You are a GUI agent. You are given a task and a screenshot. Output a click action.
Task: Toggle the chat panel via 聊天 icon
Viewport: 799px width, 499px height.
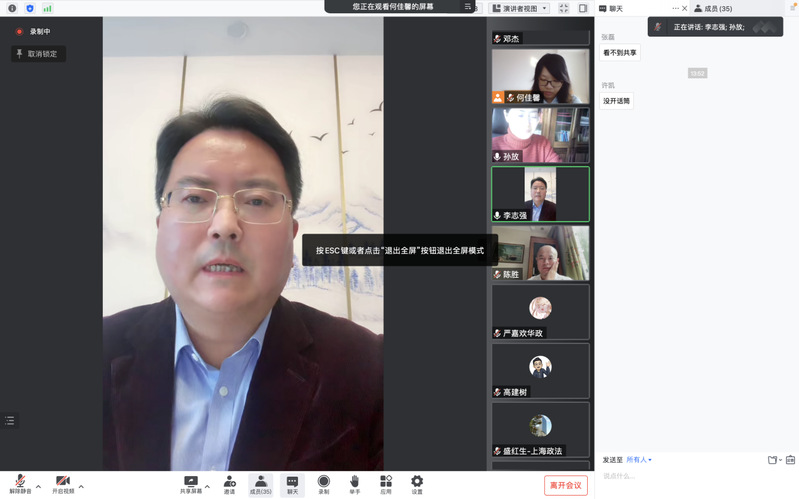coord(292,484)
